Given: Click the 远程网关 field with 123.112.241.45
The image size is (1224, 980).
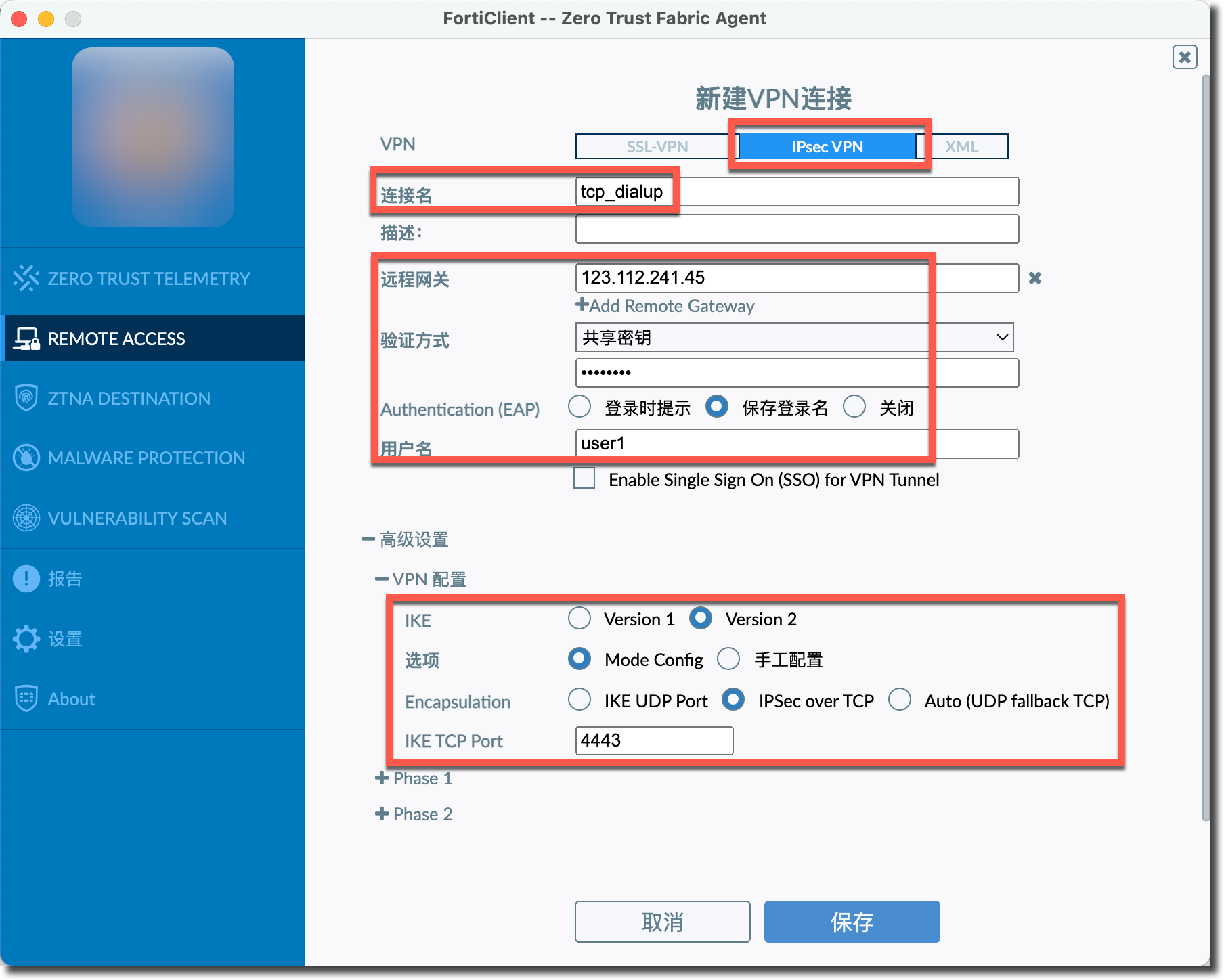Looking at the screenshot, I should coord(797,278).
